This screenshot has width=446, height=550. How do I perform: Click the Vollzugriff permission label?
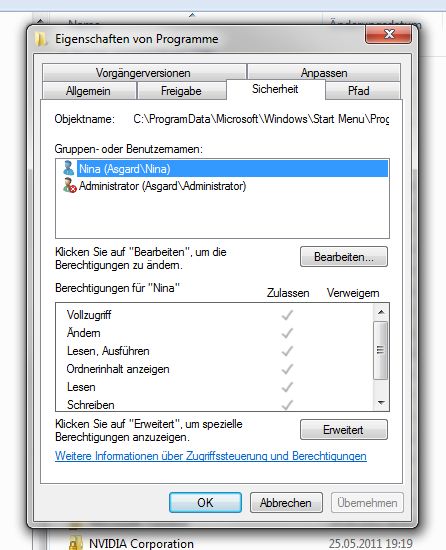pos(89,315)
